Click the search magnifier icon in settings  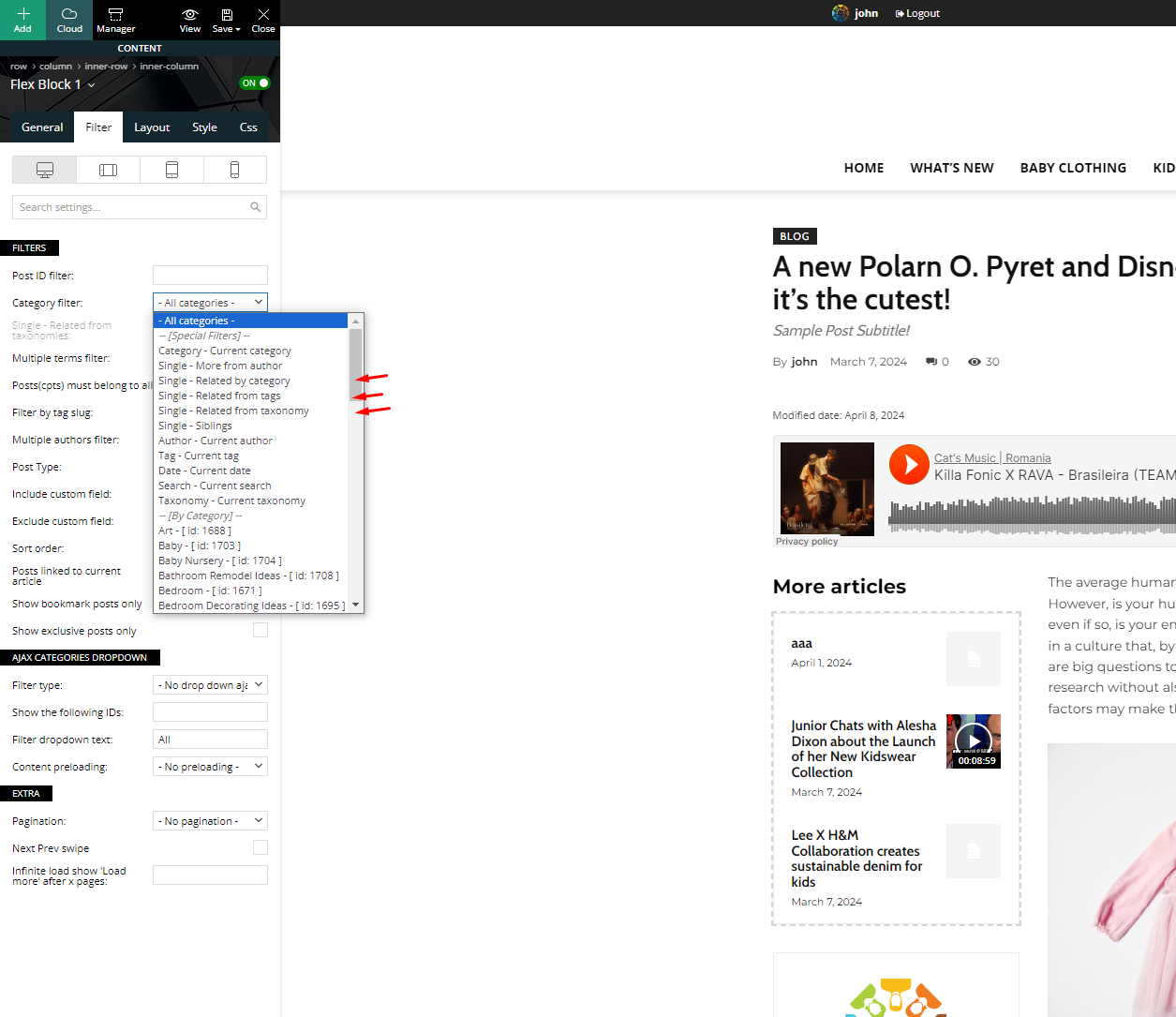[255, 207]
